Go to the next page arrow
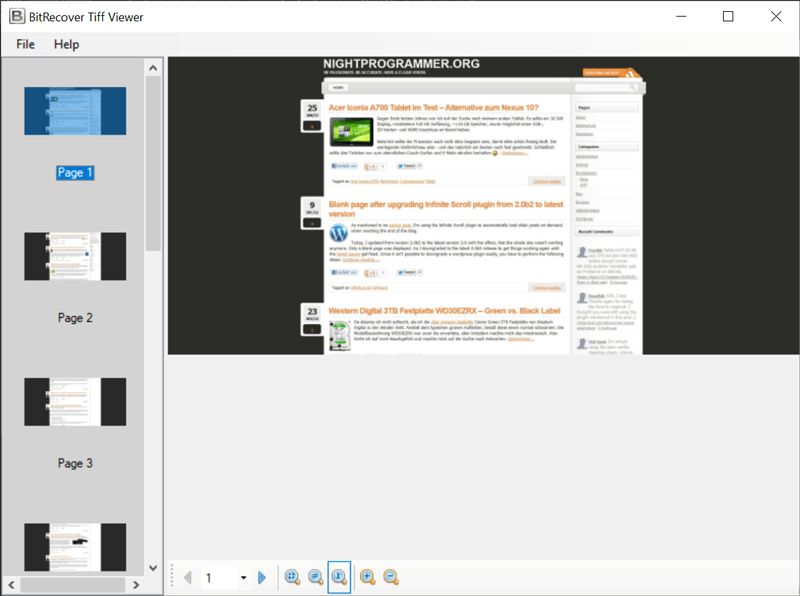This screenshot has height=596, width=800. click(262, 578)
